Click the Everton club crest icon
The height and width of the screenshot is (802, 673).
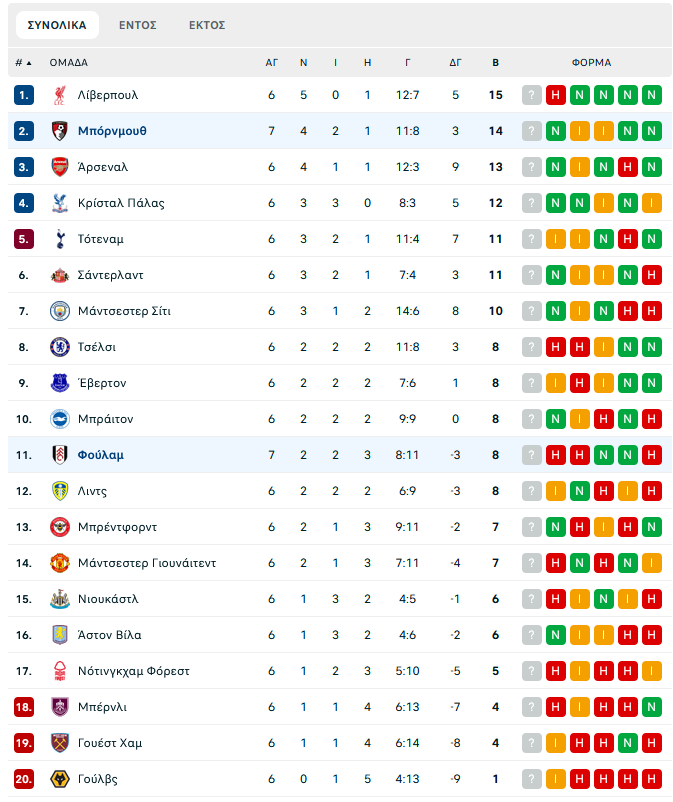tap(59, 383)
